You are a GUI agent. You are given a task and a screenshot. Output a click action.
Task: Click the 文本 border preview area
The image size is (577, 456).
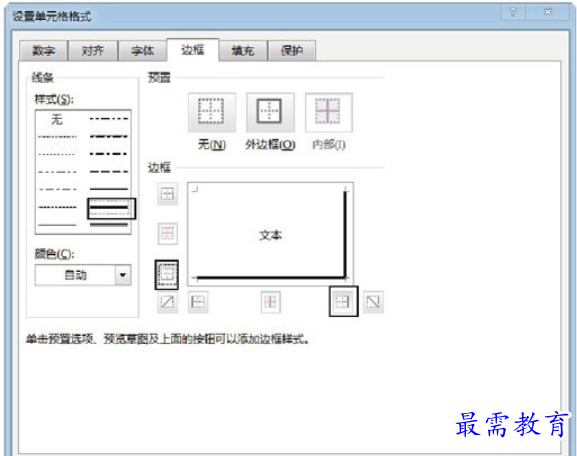click(270, 234)
